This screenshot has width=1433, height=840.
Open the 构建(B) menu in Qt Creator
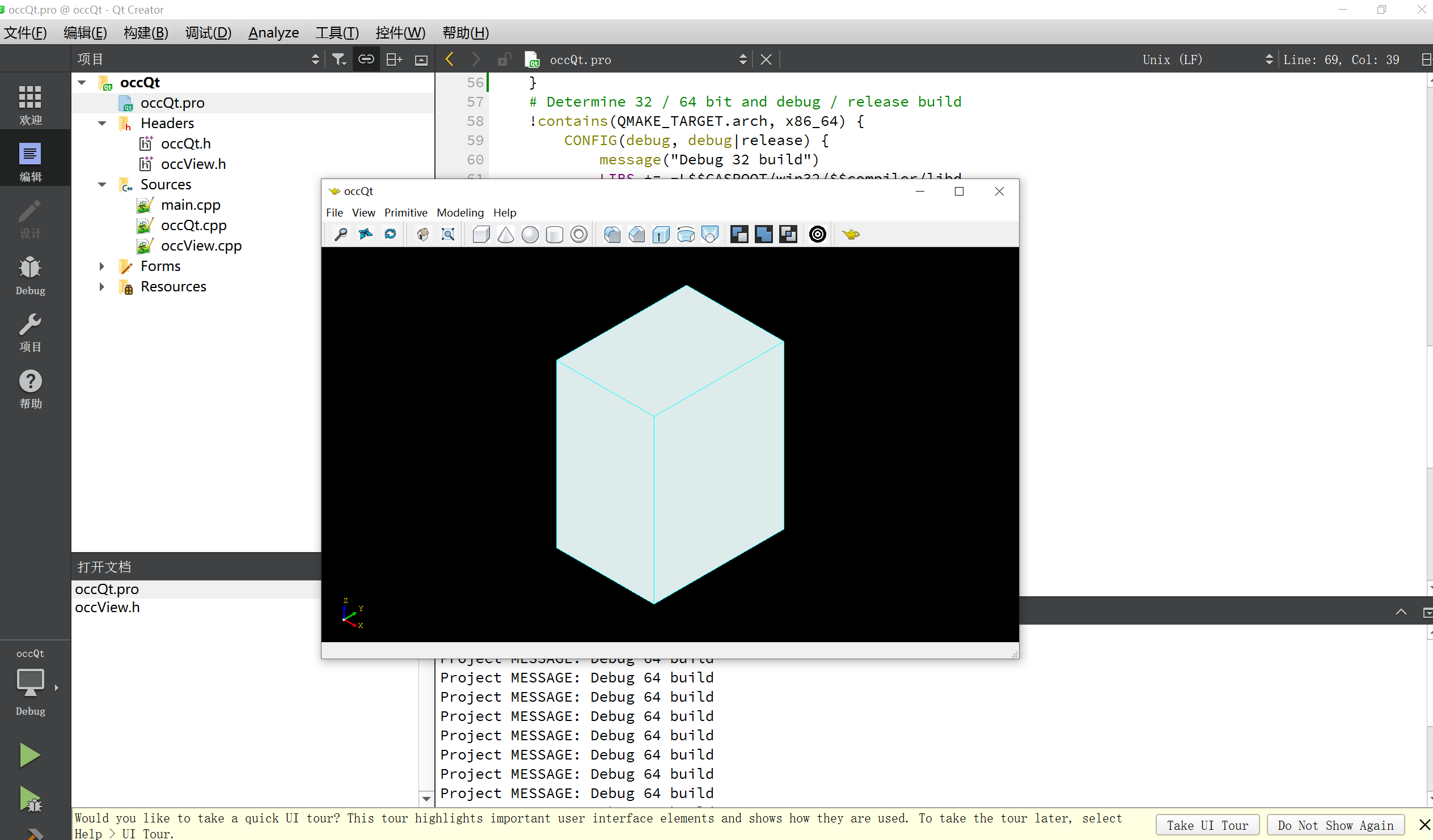coord(145,32)
